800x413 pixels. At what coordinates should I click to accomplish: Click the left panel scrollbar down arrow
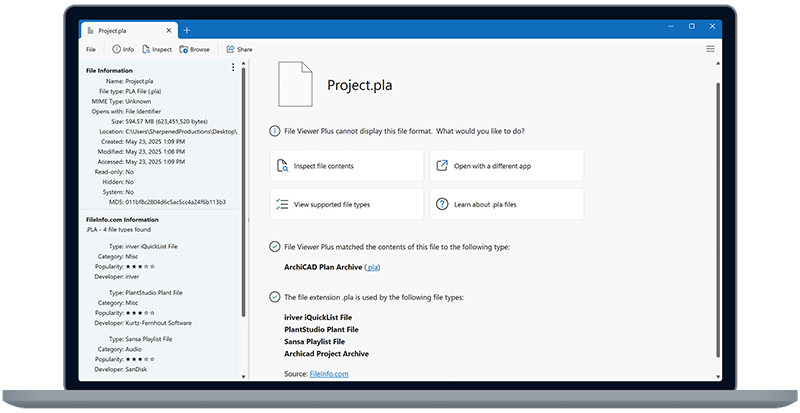(x=243, y=377)
